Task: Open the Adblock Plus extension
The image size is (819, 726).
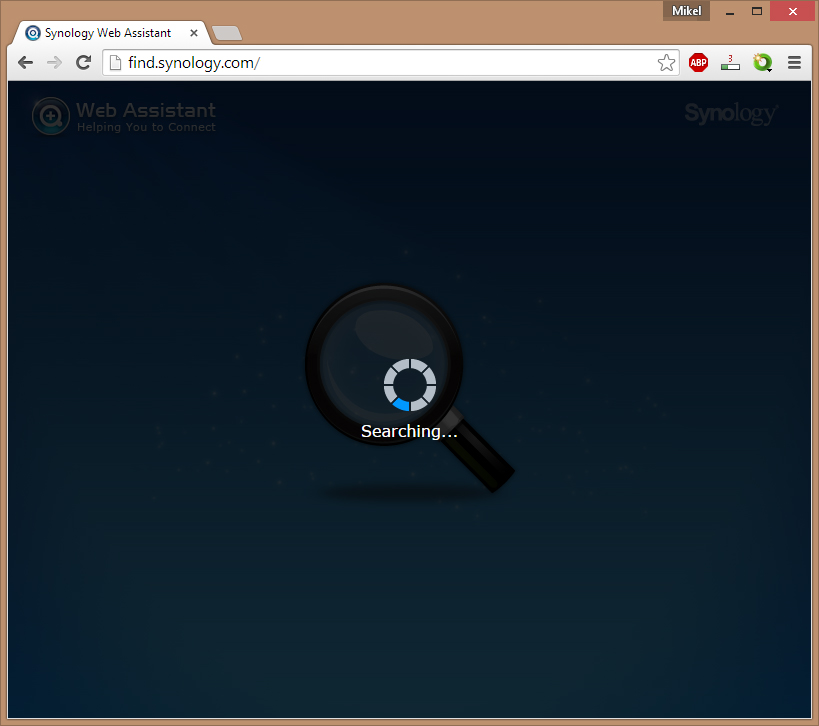Action: tap(698, 63)
